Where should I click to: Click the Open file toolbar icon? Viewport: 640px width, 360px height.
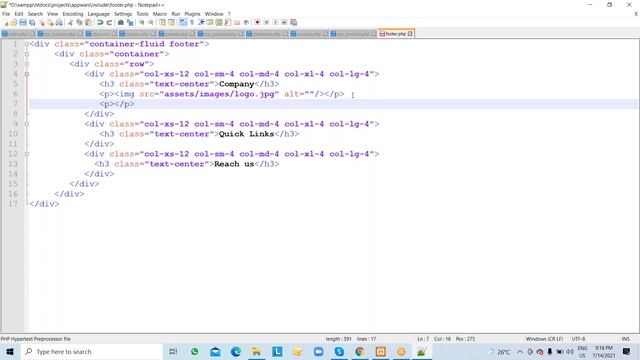coord(14,22)
